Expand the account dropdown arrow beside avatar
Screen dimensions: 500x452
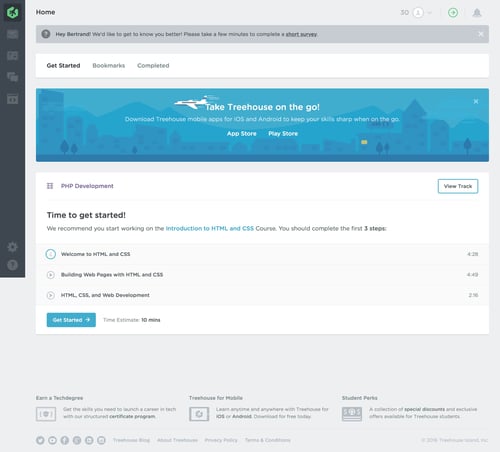pos(430,13)
